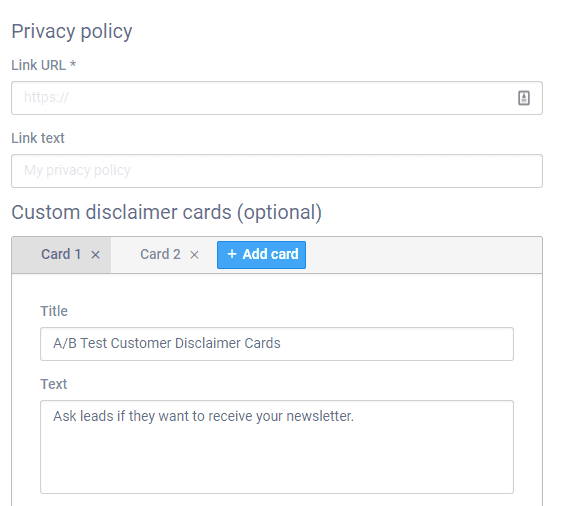Click empty tab strip area right of Add card
This screenshot has width=561, height=506.
click(x=424, y=255)
